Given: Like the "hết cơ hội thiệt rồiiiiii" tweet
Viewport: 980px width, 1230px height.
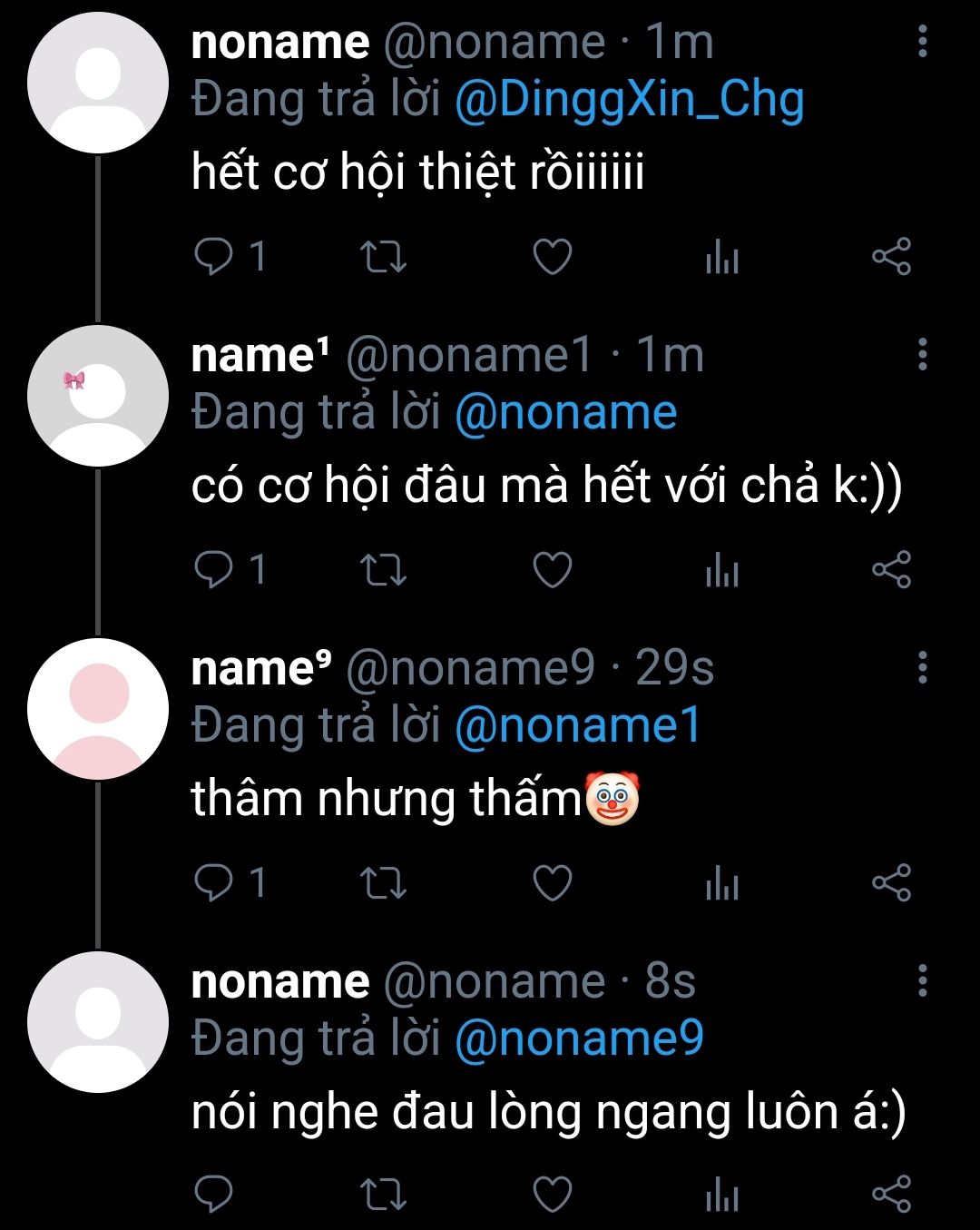Looking at the screenshot, I should click(552, 257).
